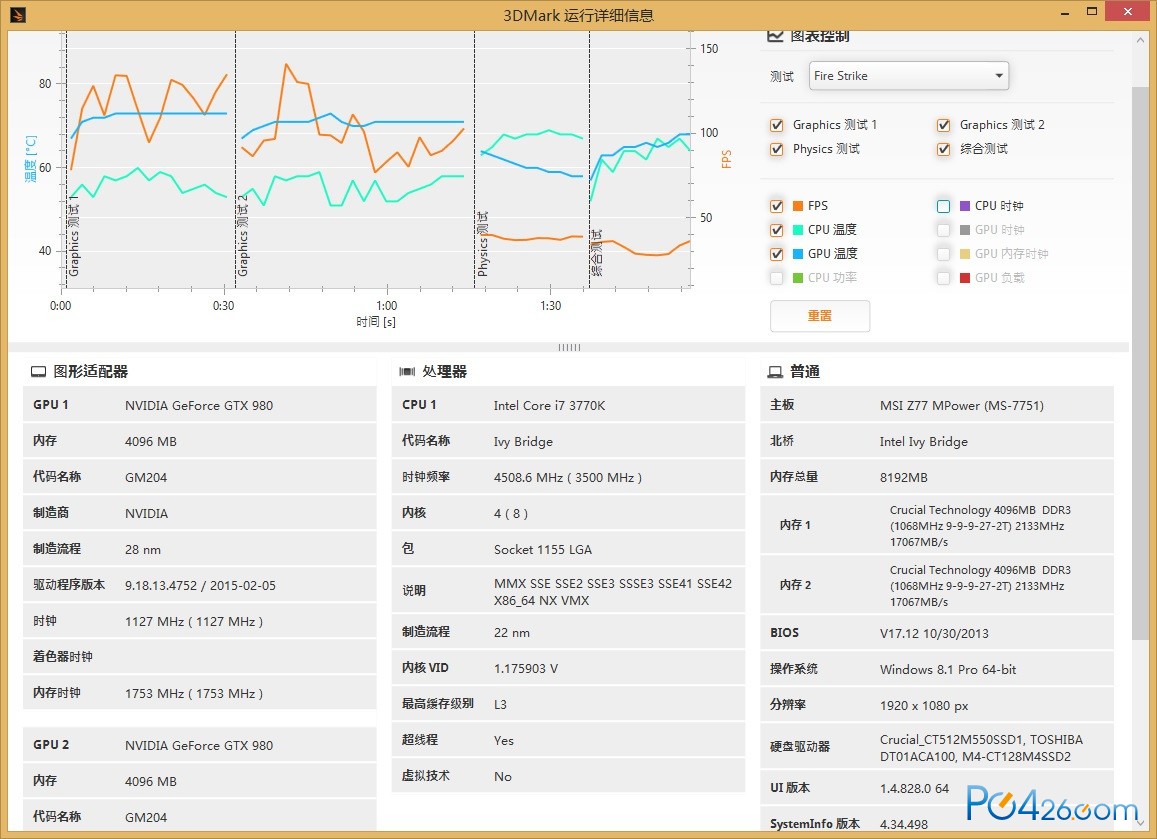Click the orange FPS color swatch
1157x839 pixels.
pyautogui.click(x=798, y=206)
